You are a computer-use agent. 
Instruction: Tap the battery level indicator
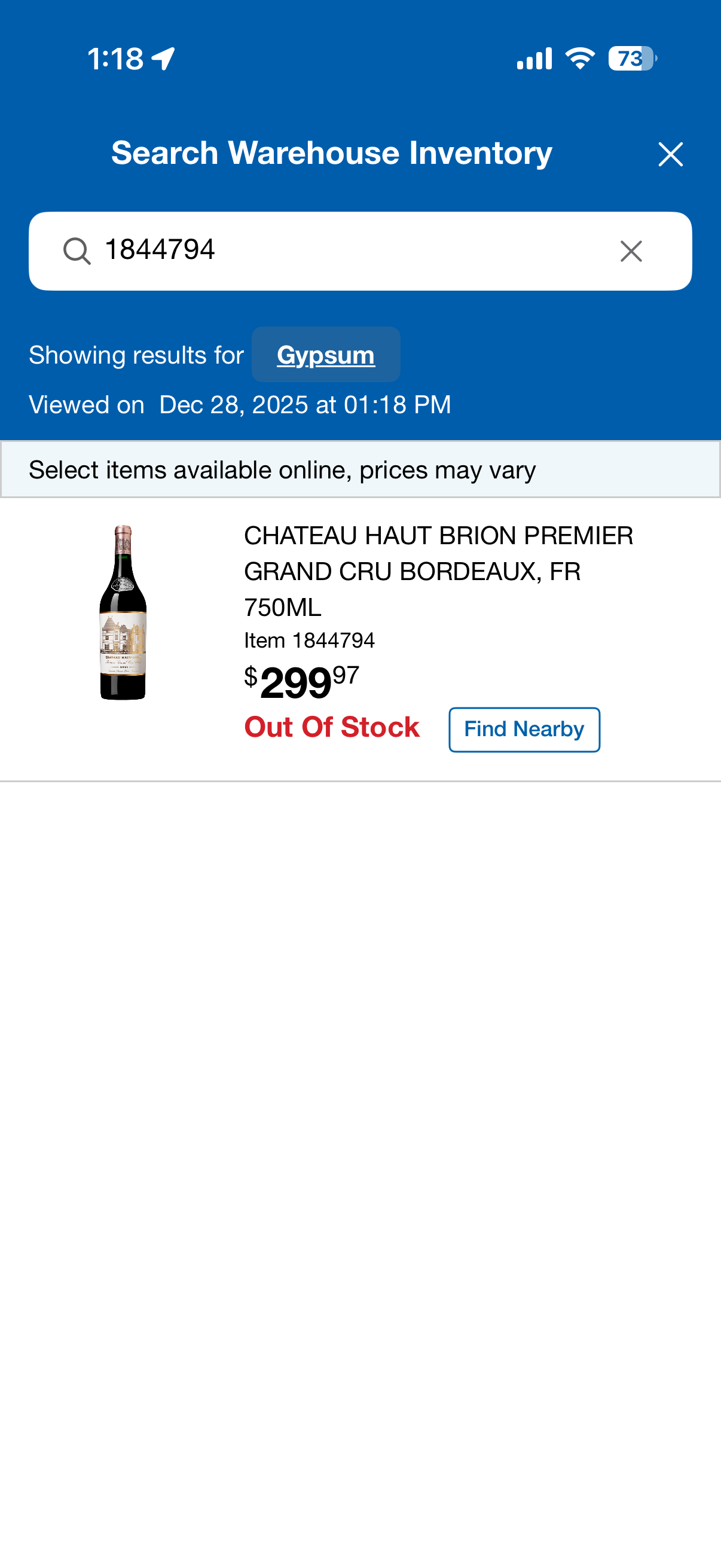click(631, 59)
